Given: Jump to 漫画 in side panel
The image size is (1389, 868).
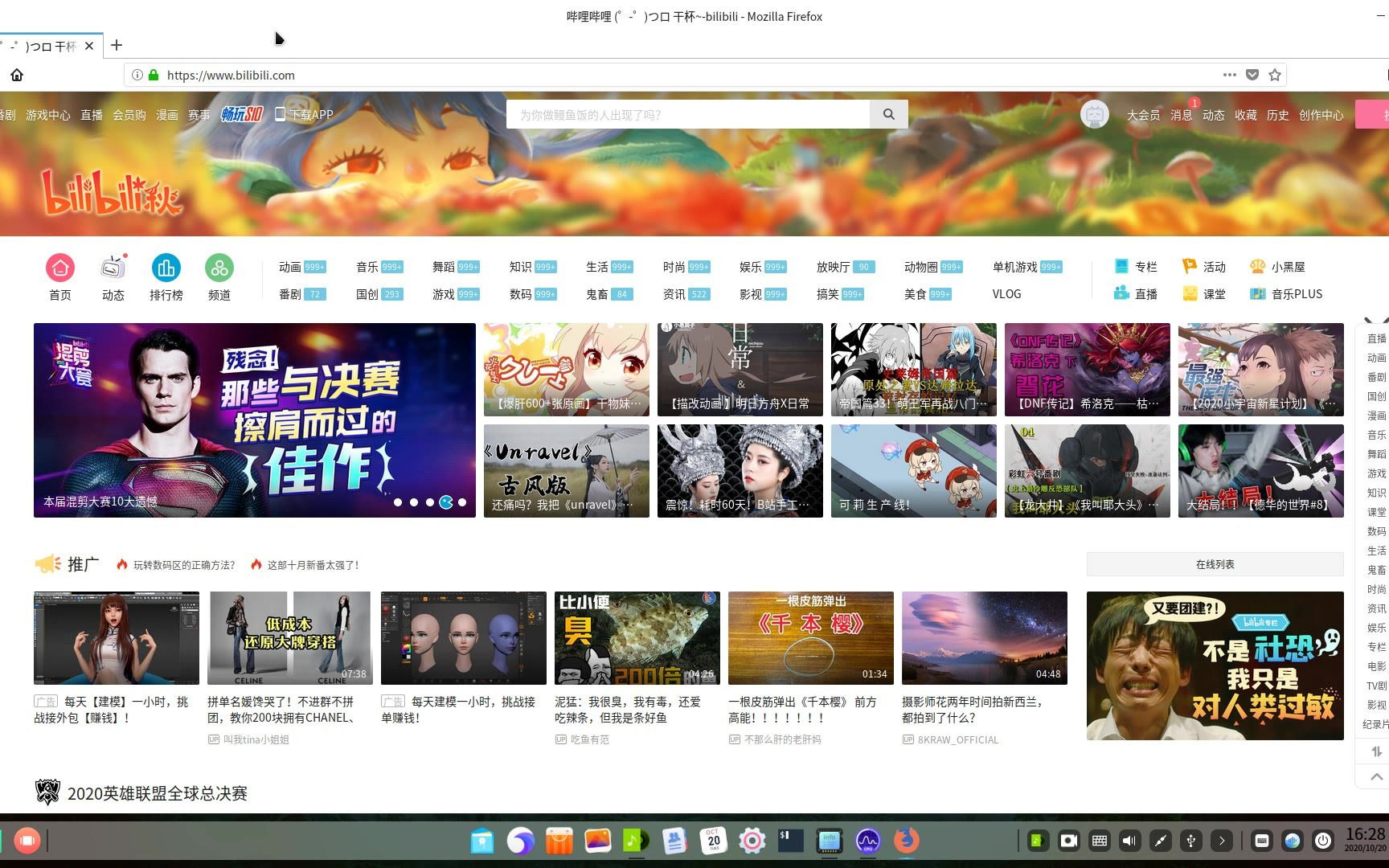Looking at the screenshot, I should (x=1376, y=416).
